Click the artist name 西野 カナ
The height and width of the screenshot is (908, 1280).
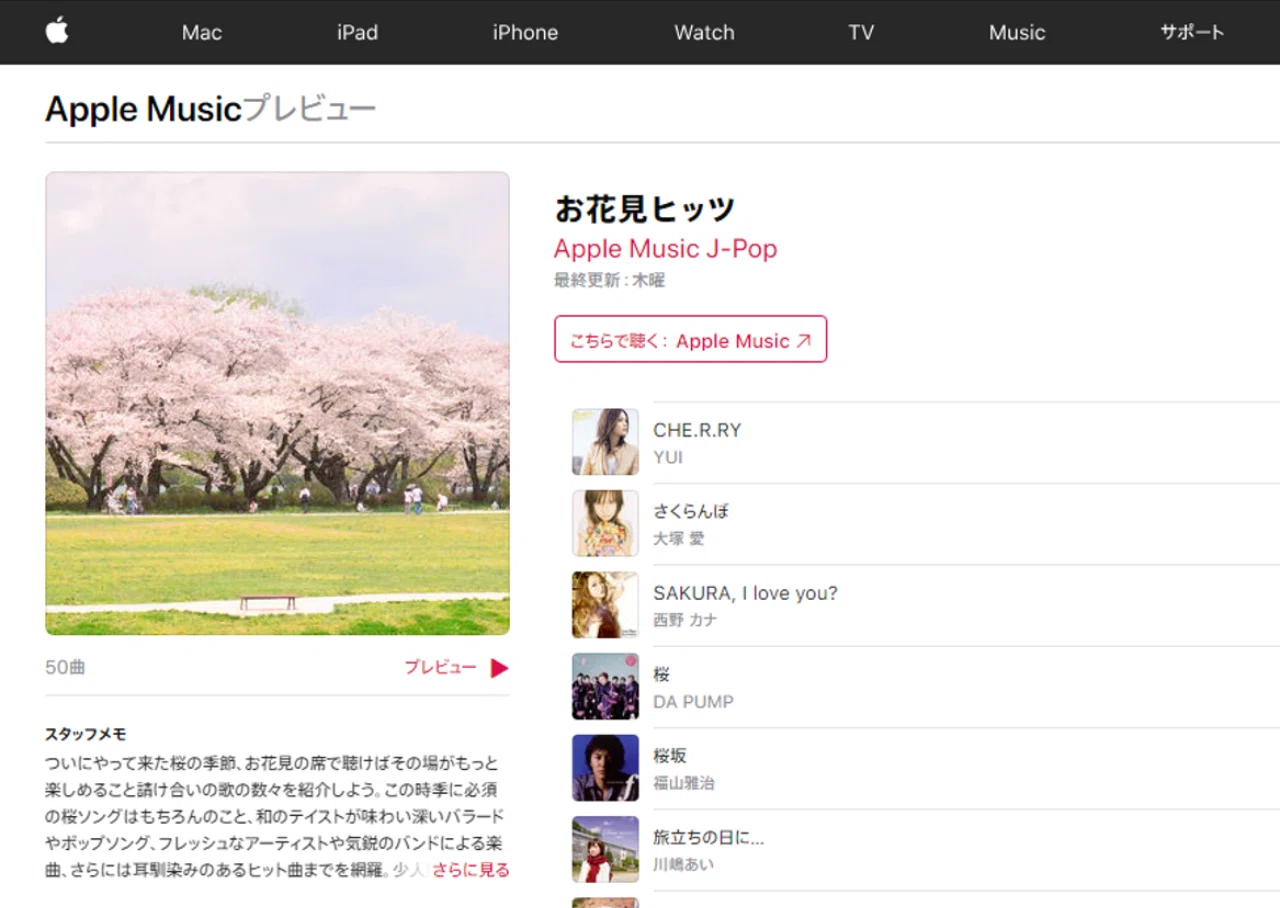(685, 620)
